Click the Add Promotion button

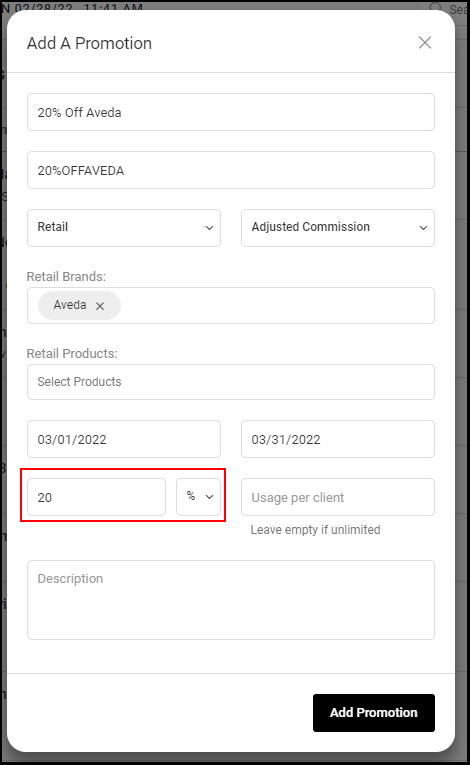coord(374,712)
